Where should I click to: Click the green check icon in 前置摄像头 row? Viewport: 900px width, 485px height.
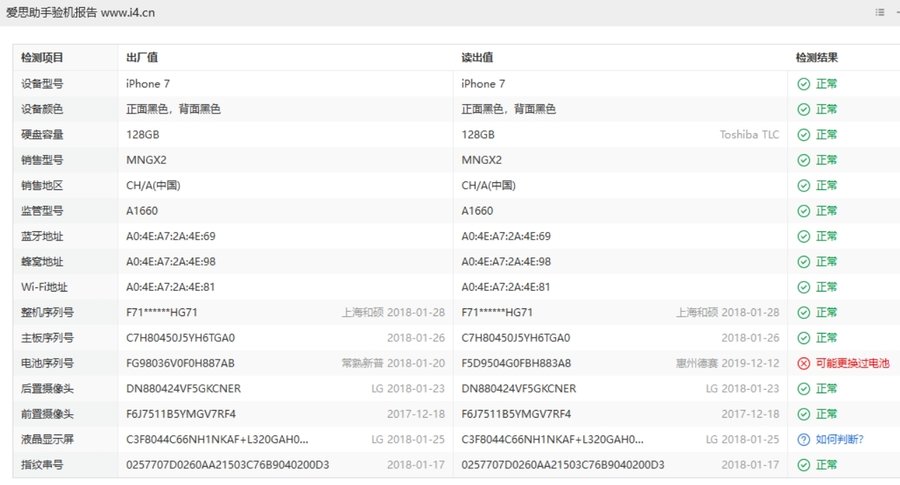click(804, 414)
